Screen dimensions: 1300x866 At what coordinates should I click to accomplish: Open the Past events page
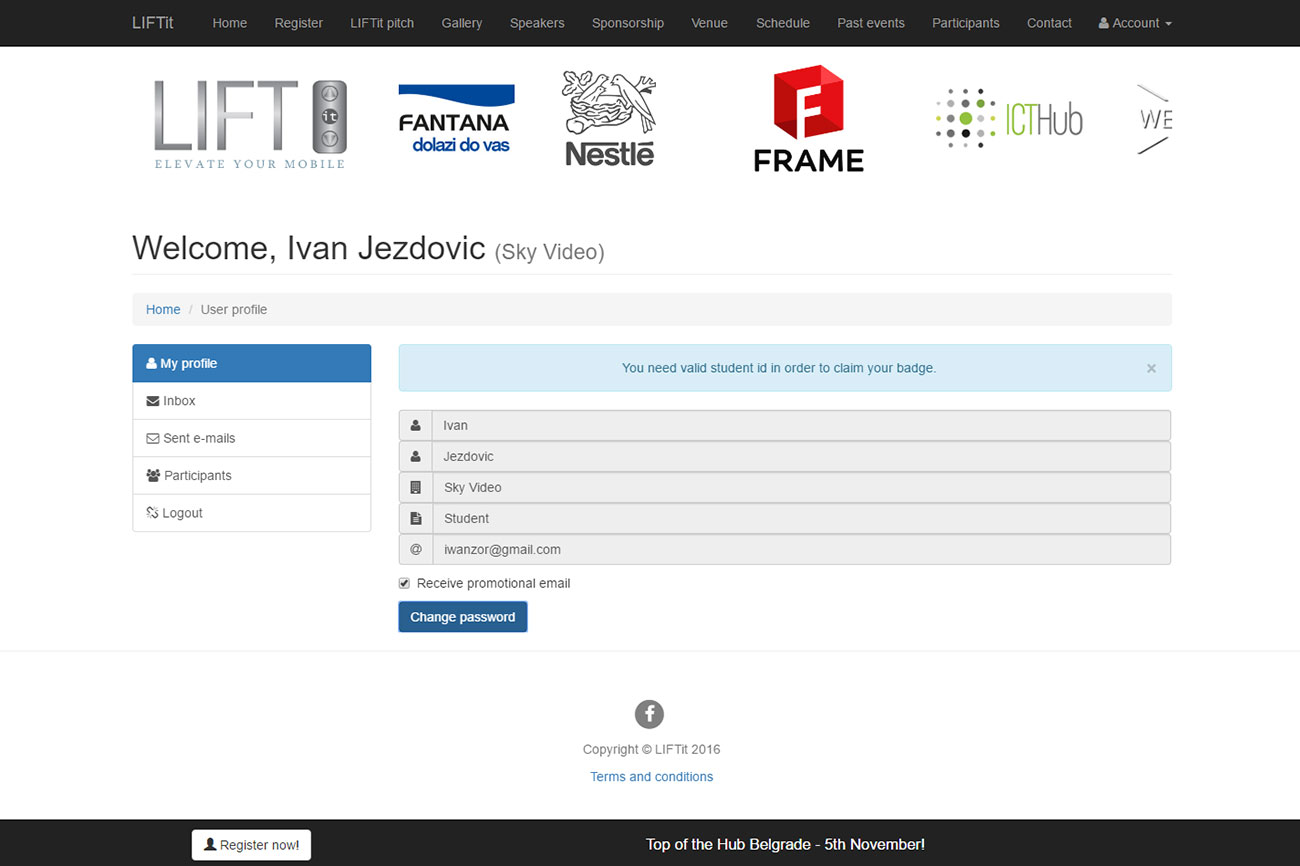click(871, 23)
